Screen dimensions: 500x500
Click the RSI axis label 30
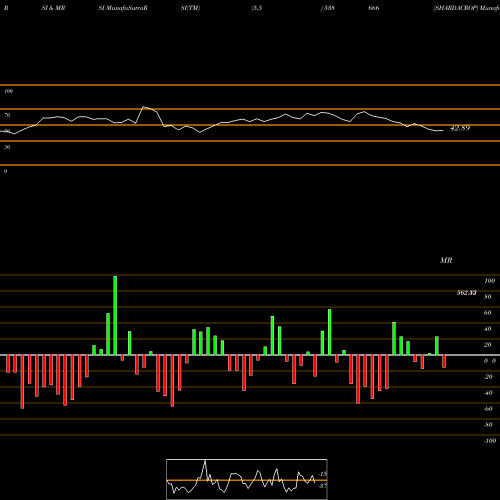coord(7,147)
